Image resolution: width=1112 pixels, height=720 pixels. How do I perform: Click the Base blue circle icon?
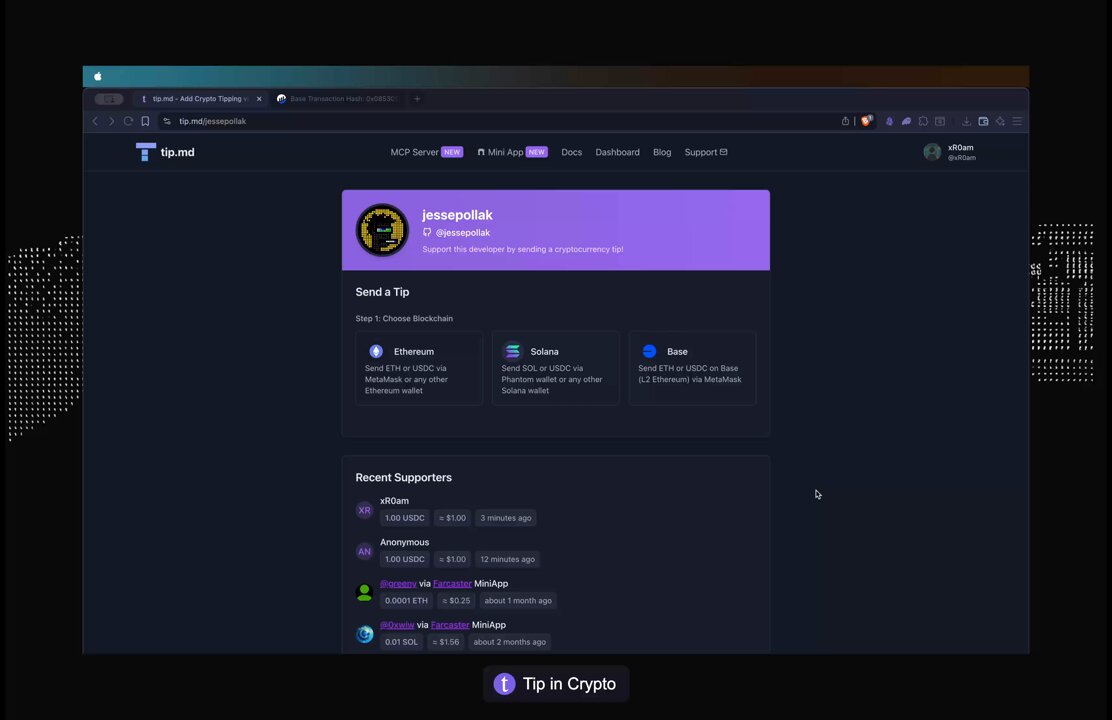649,351
